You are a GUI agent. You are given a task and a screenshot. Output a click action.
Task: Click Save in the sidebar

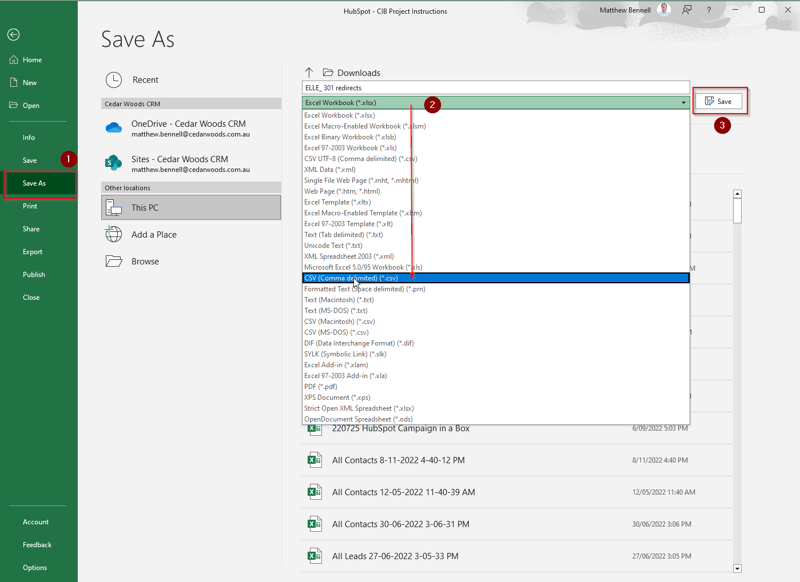coord(30,160)
